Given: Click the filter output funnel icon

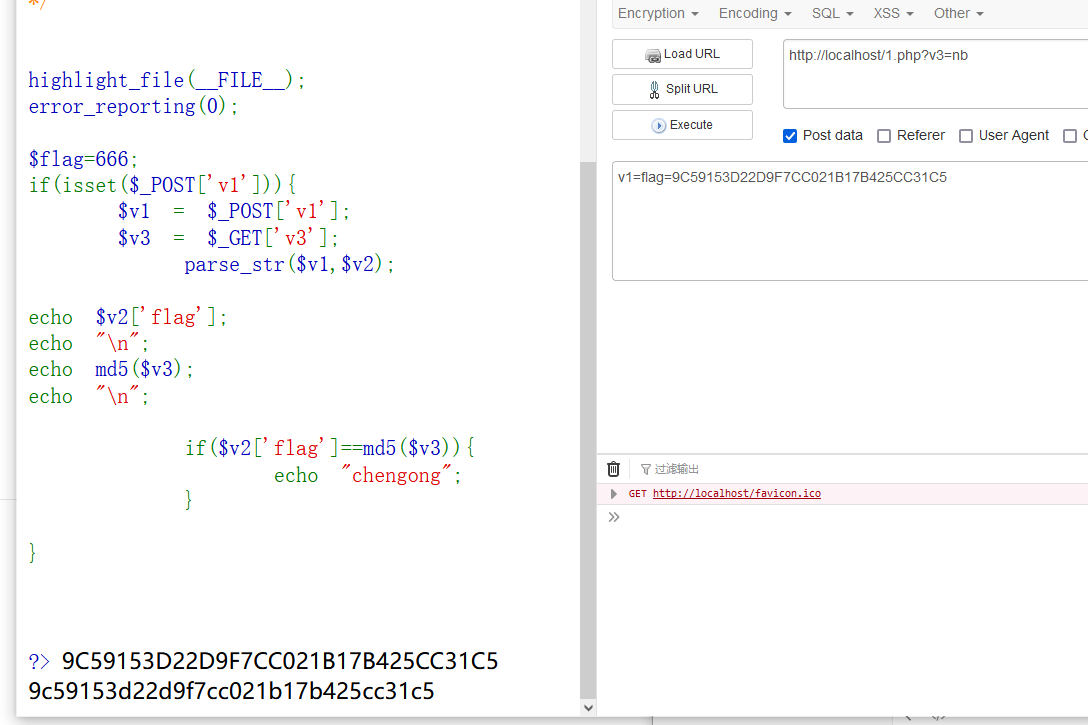Looking at the screenshot, I should 645,470.
